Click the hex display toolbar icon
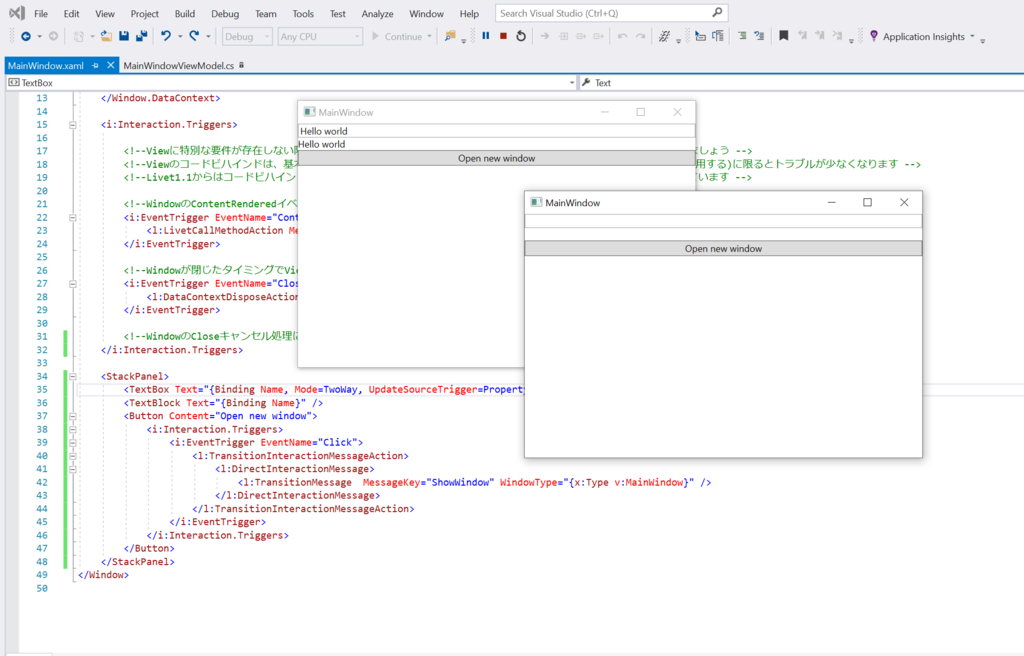Screen dimensions: 1024x656 coord(664,37)
